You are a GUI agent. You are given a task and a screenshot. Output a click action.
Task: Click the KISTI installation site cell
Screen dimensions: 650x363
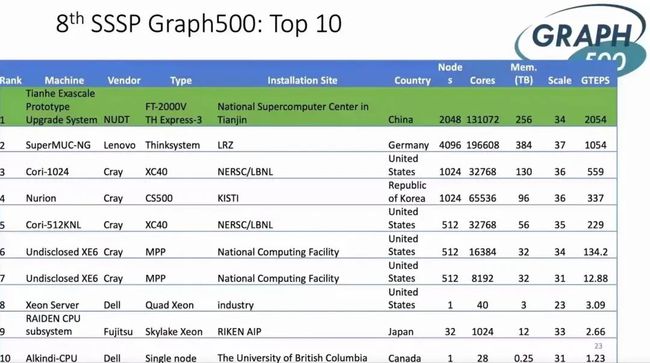point(228,198)
